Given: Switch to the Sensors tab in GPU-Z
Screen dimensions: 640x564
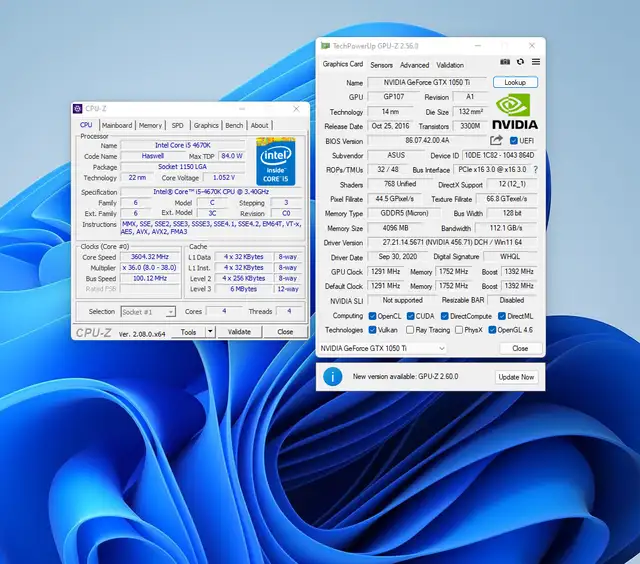Looking at the screenshot, I should [382, 65].
